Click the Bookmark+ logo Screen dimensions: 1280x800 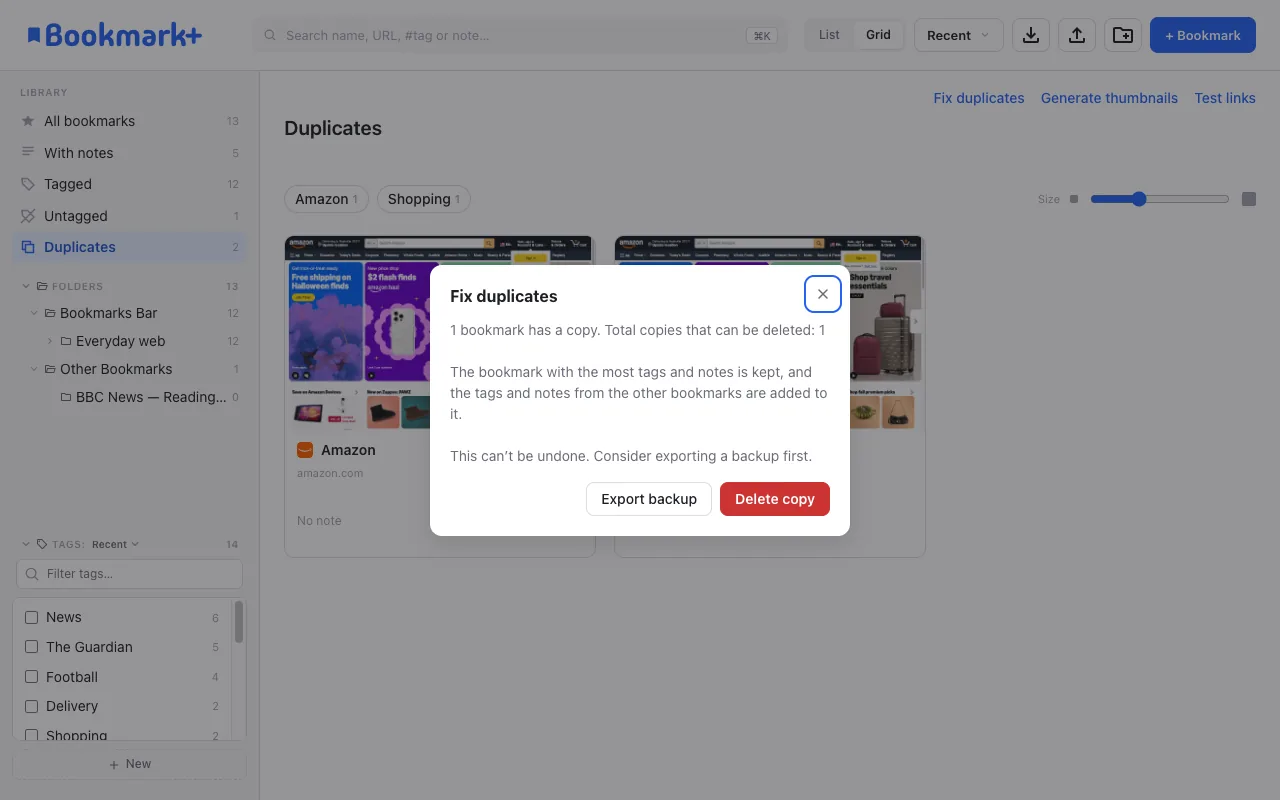click(x=114, y=35)
